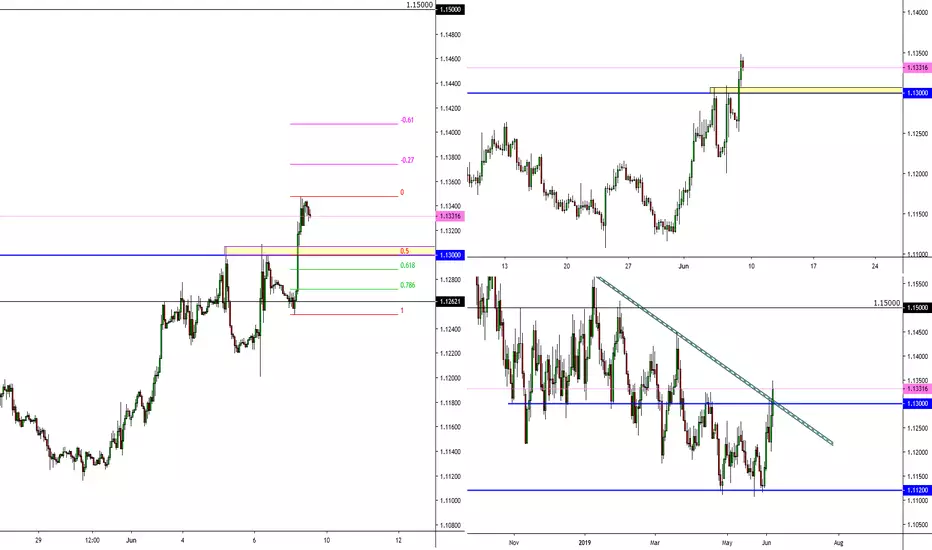Click the 1.12400 price axis tick
The width and height of the screenshot is (932, 550).
[x=451, y=329]
